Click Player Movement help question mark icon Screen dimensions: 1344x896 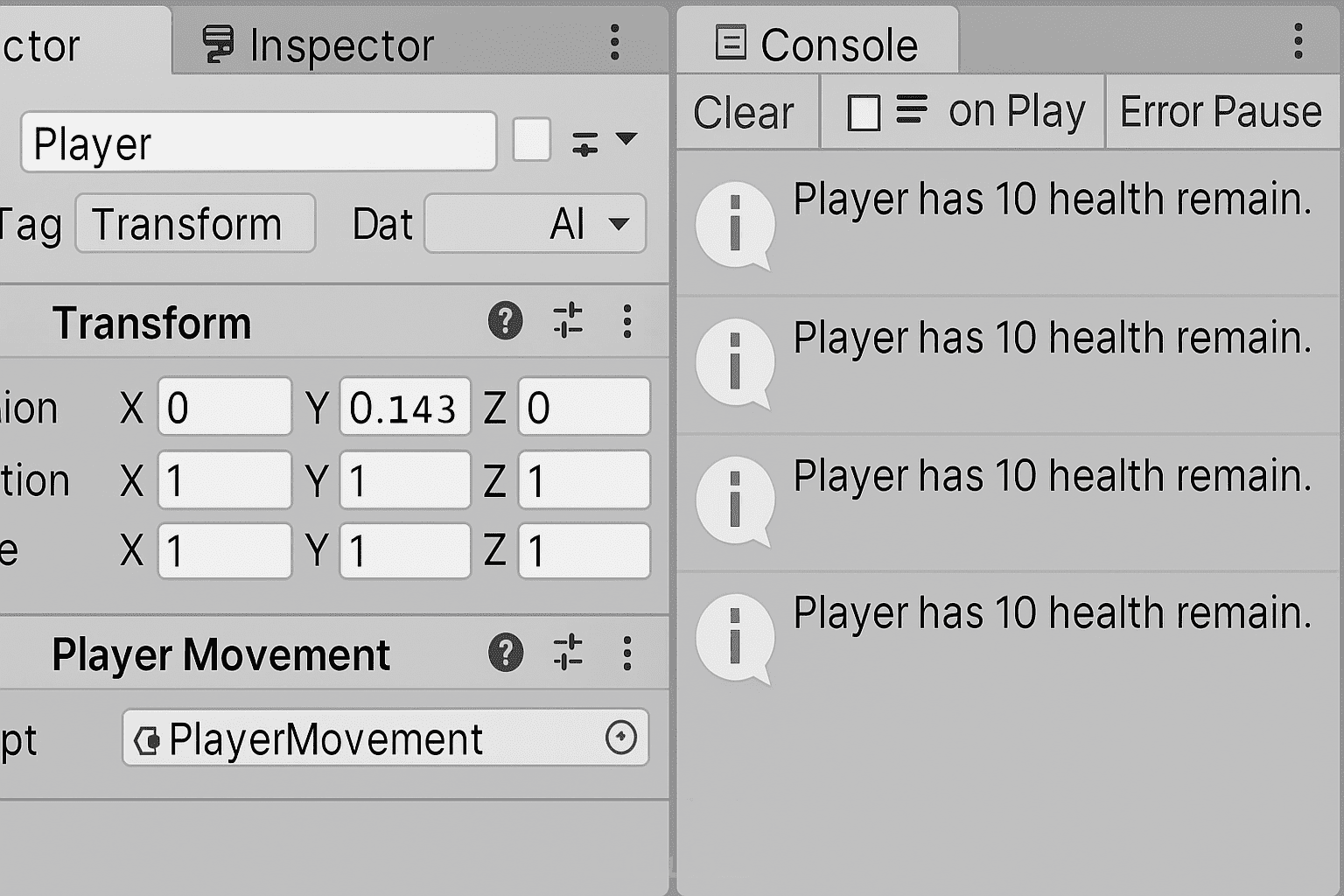click(x=505, y=653)
